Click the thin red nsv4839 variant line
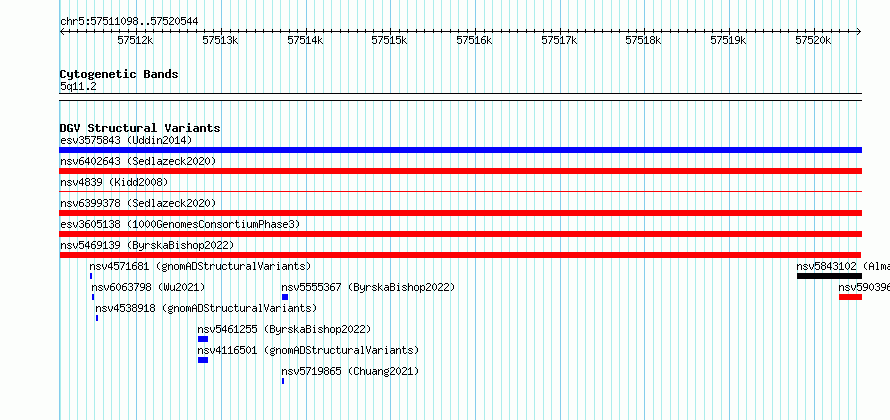This screenshot has height=420, width=890. point(460,192)
